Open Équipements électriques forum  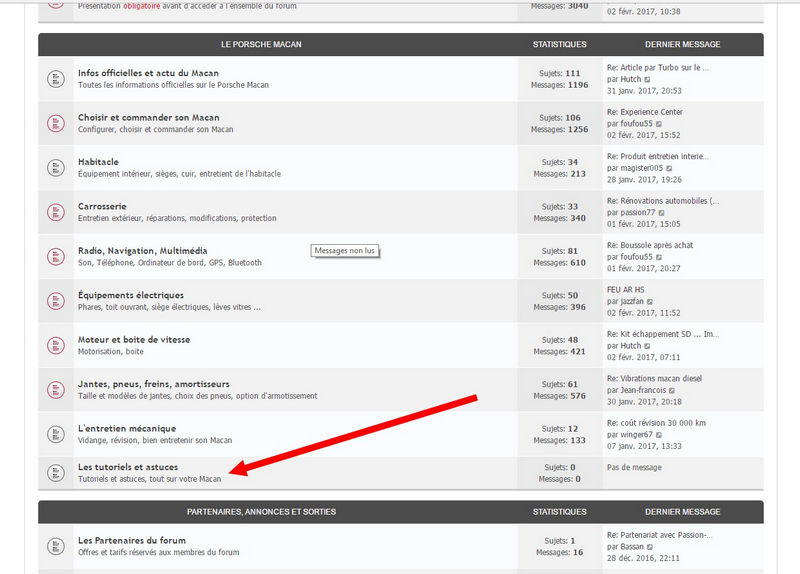tap(131, 295)
